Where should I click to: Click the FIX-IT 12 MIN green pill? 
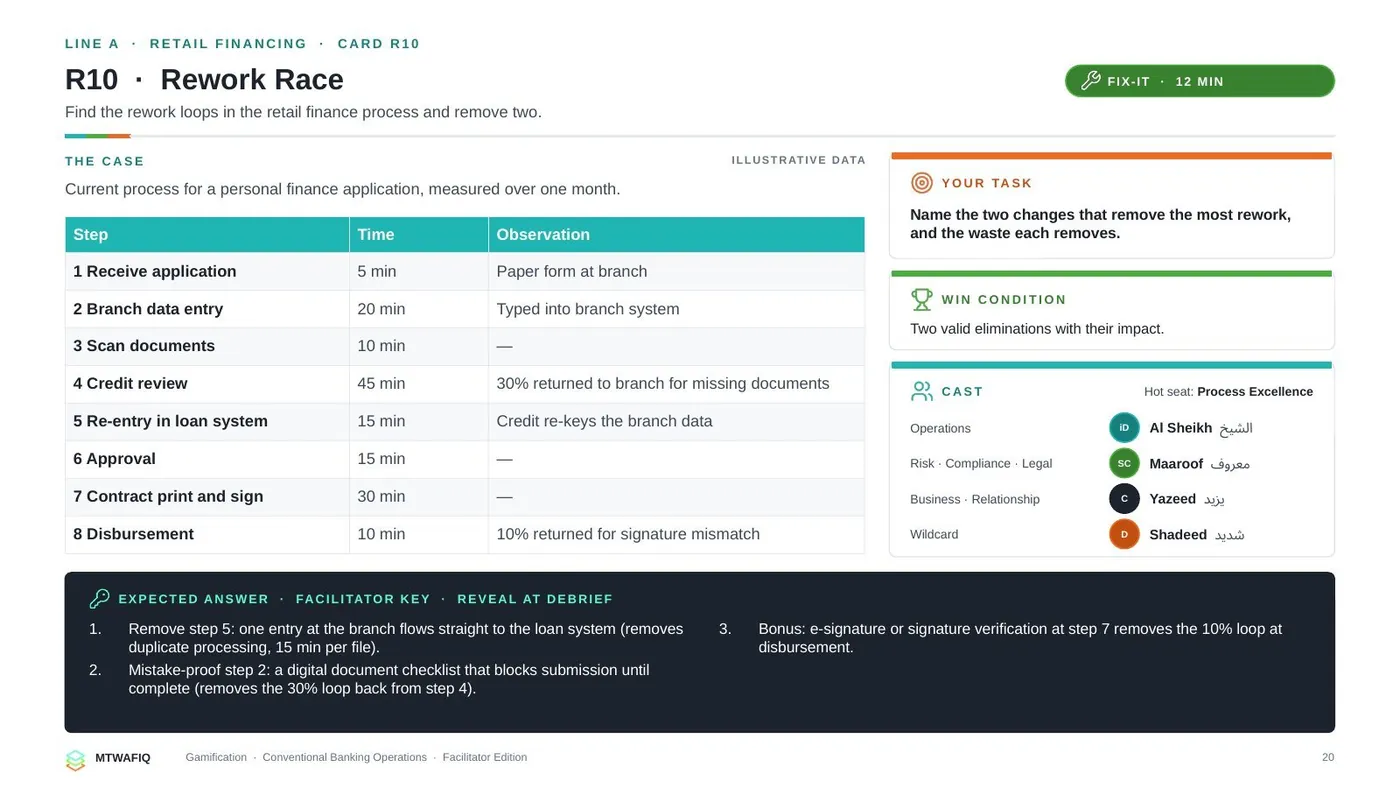(x=1200, y=81)
